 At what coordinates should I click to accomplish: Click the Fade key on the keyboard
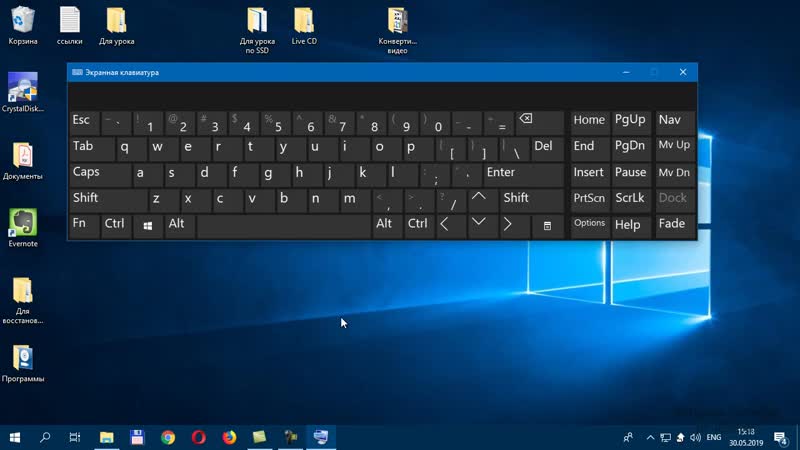pyautogui.click(x=675, y=226)
